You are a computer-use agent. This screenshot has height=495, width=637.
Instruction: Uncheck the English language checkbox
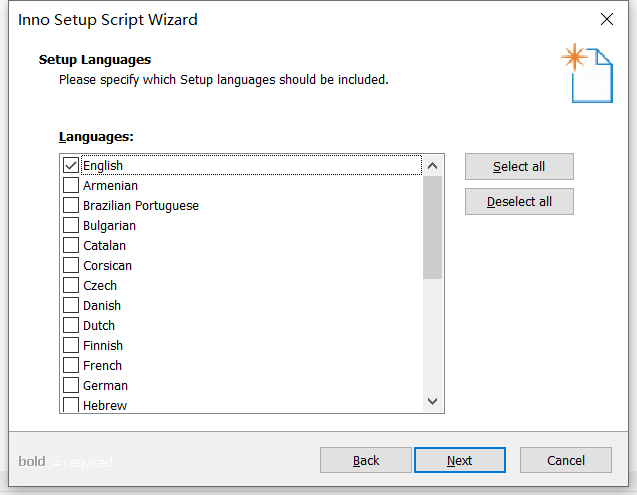[71, 165]
